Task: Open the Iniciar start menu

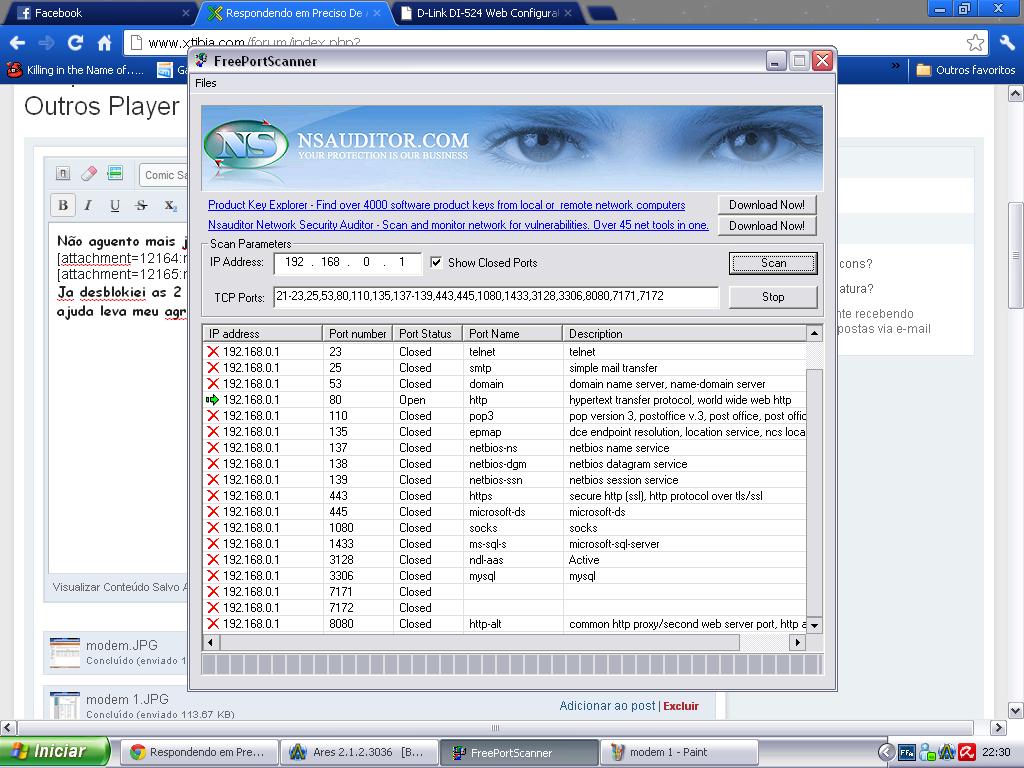Action: (x=55, y=752)
